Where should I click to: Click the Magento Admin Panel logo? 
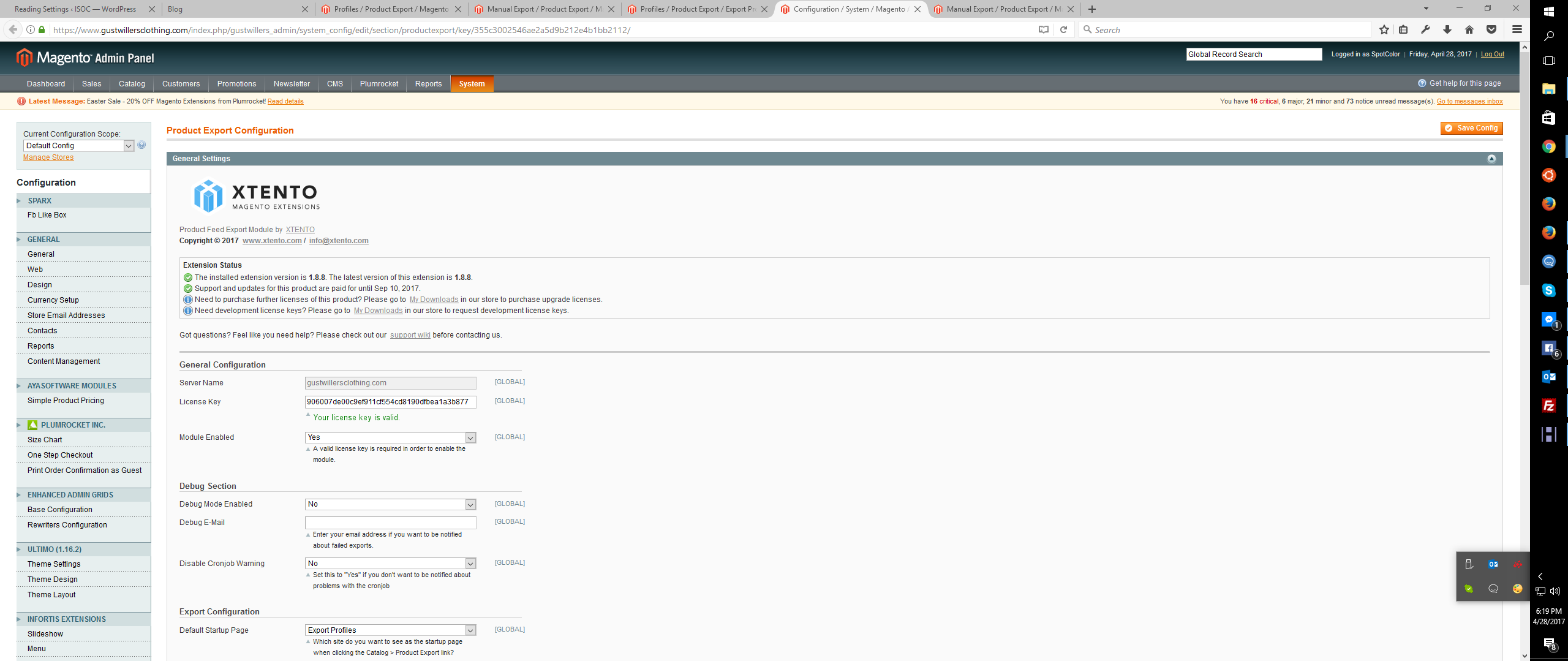[x=85, y=58]
